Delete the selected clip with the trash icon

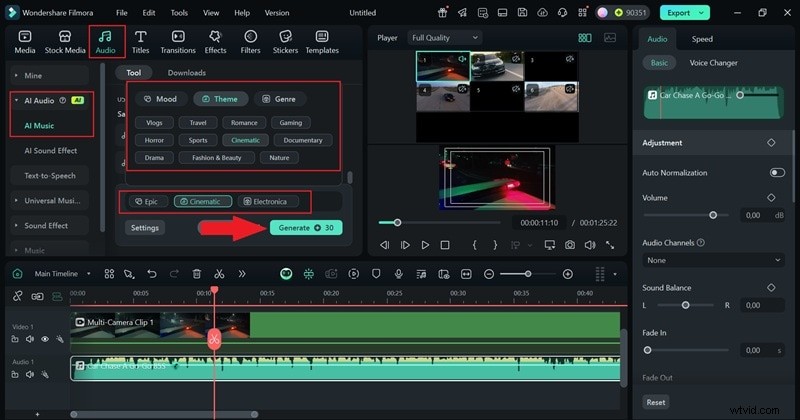click(x=197, y=273)
